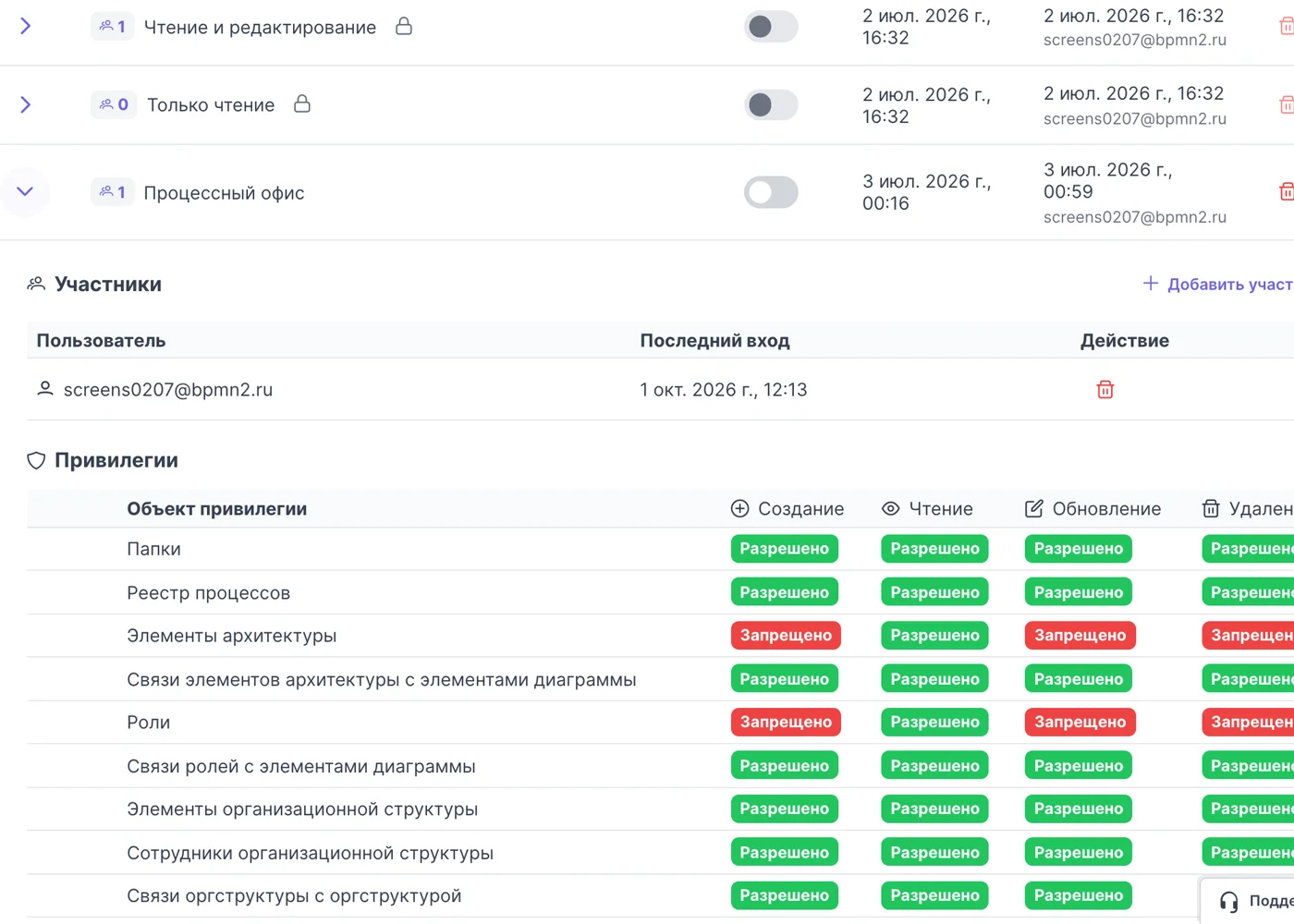
Task: Toggle Чтение permission for Реестр процессов
Action: click(x=934, y=592)
